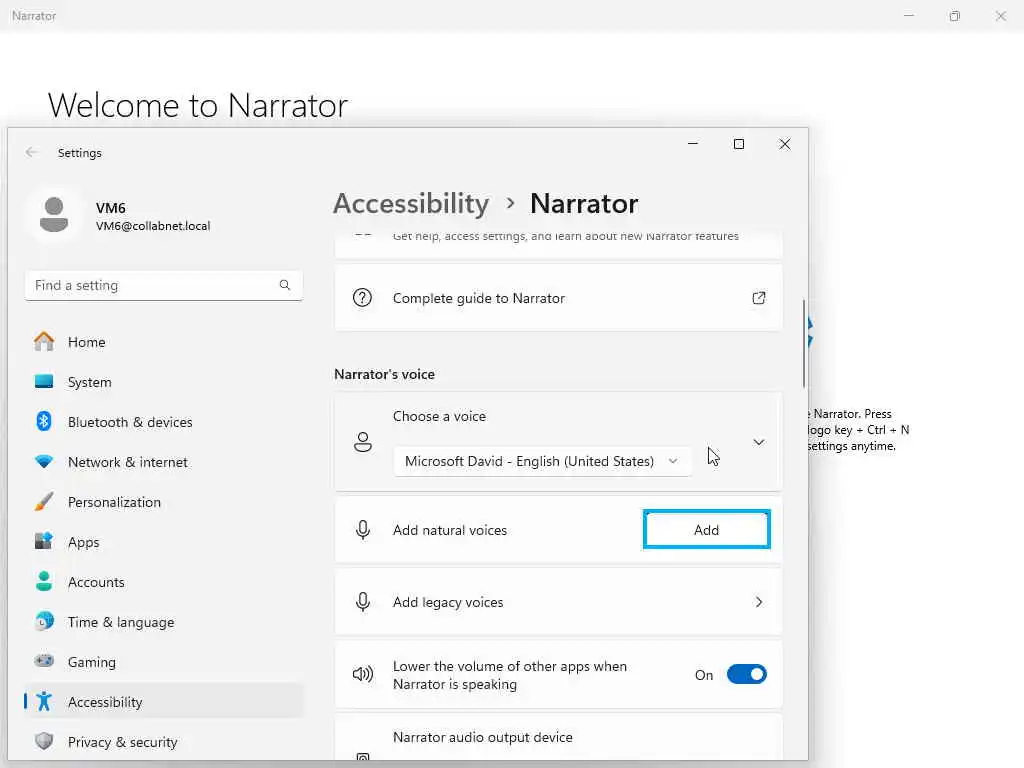Click the Home icon in sidebar
The width and height of the screenshot is (1024, 768).
pos(44,342)
